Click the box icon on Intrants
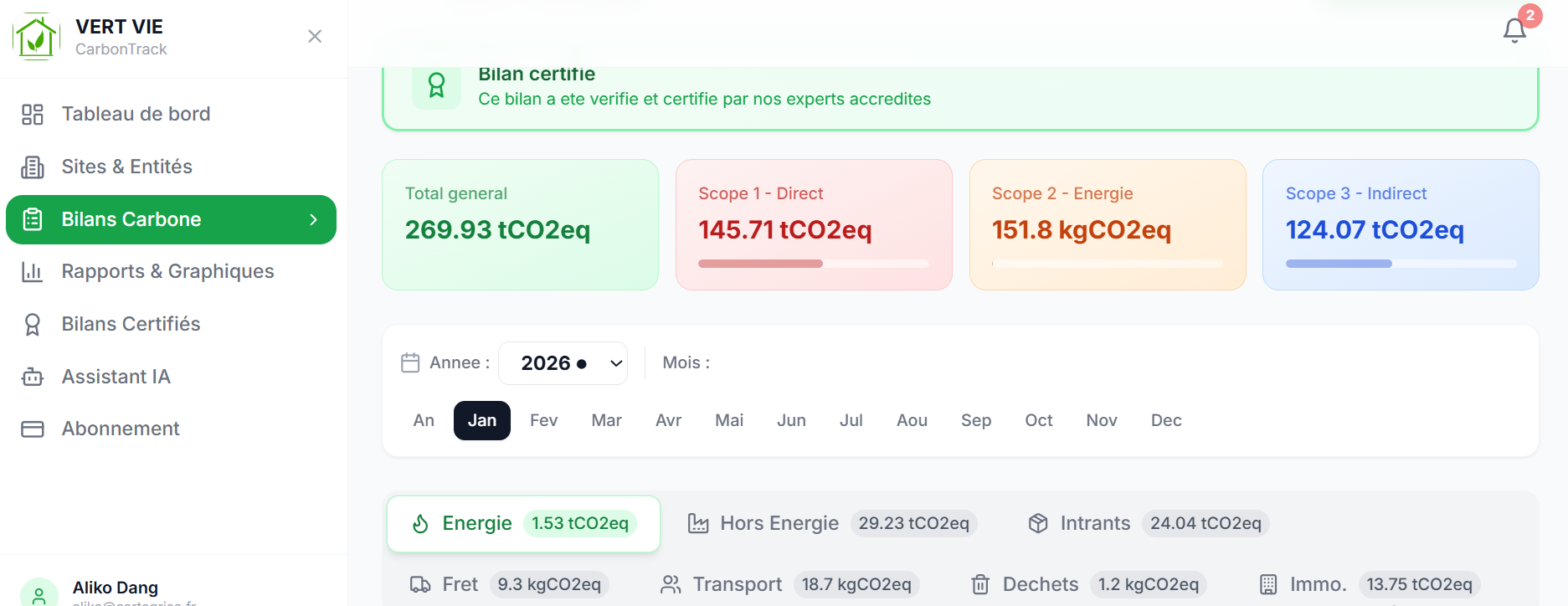The height and width of the screenshot is (606, 1568). 1038,523
